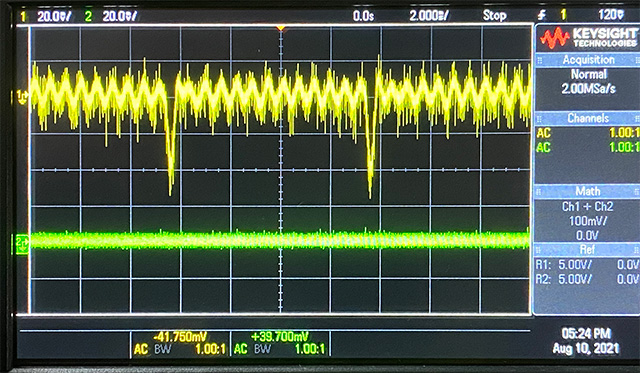Open the Acquisition panel header
640x373 pixels.
588,60
